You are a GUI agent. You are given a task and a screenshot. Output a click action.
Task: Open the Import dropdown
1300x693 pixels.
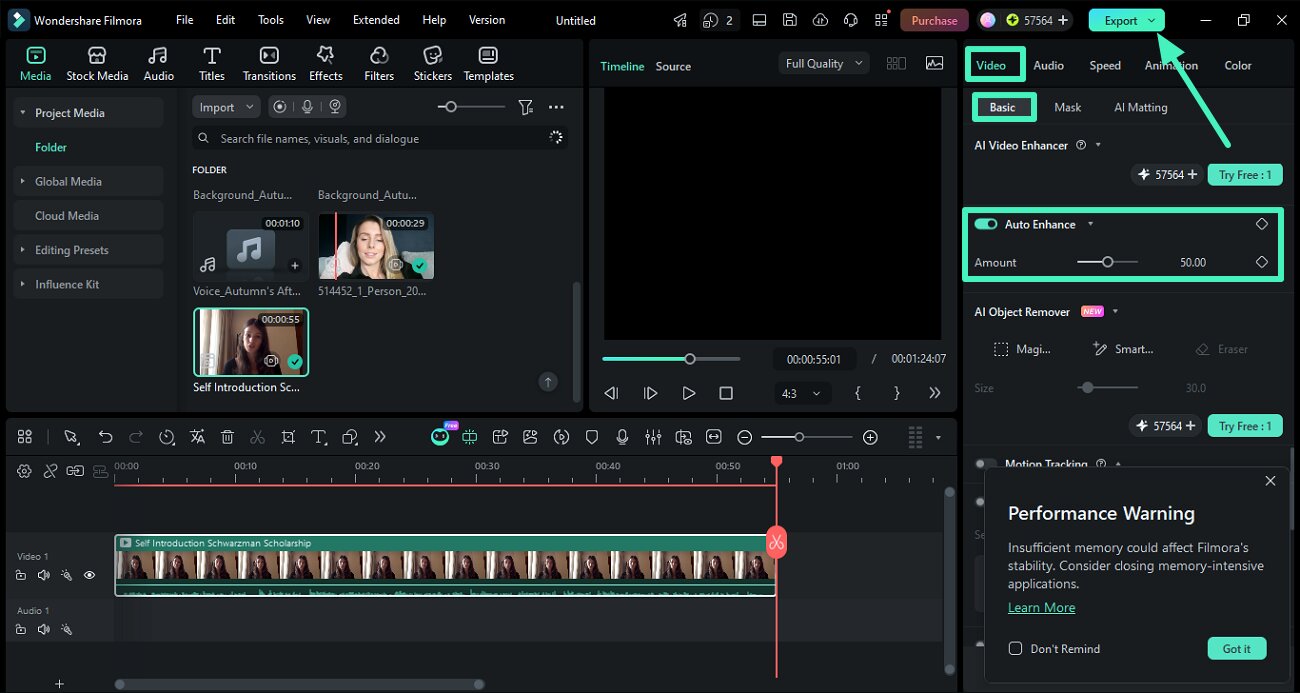(x=225, y=107)
